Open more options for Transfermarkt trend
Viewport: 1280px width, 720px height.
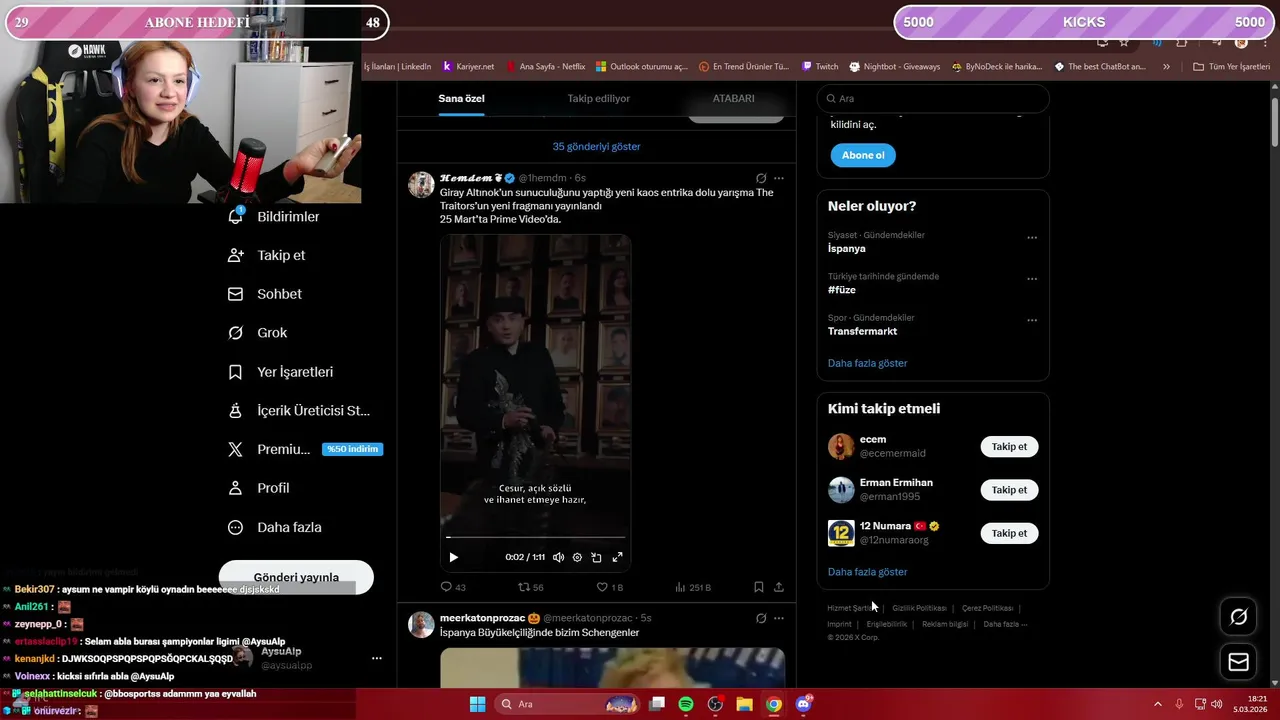pyautogui.click(x=1032, y=320)
